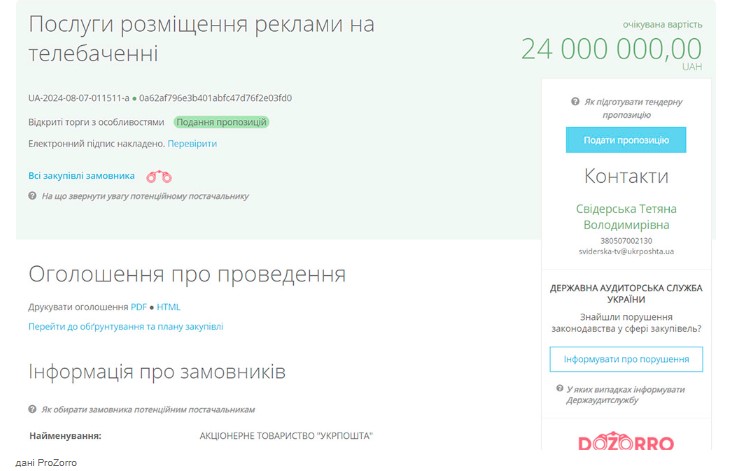Open the DOZORRO logo
Viewport: 730px width, 471px height.
pyautogui.click(x=626, y=443)
